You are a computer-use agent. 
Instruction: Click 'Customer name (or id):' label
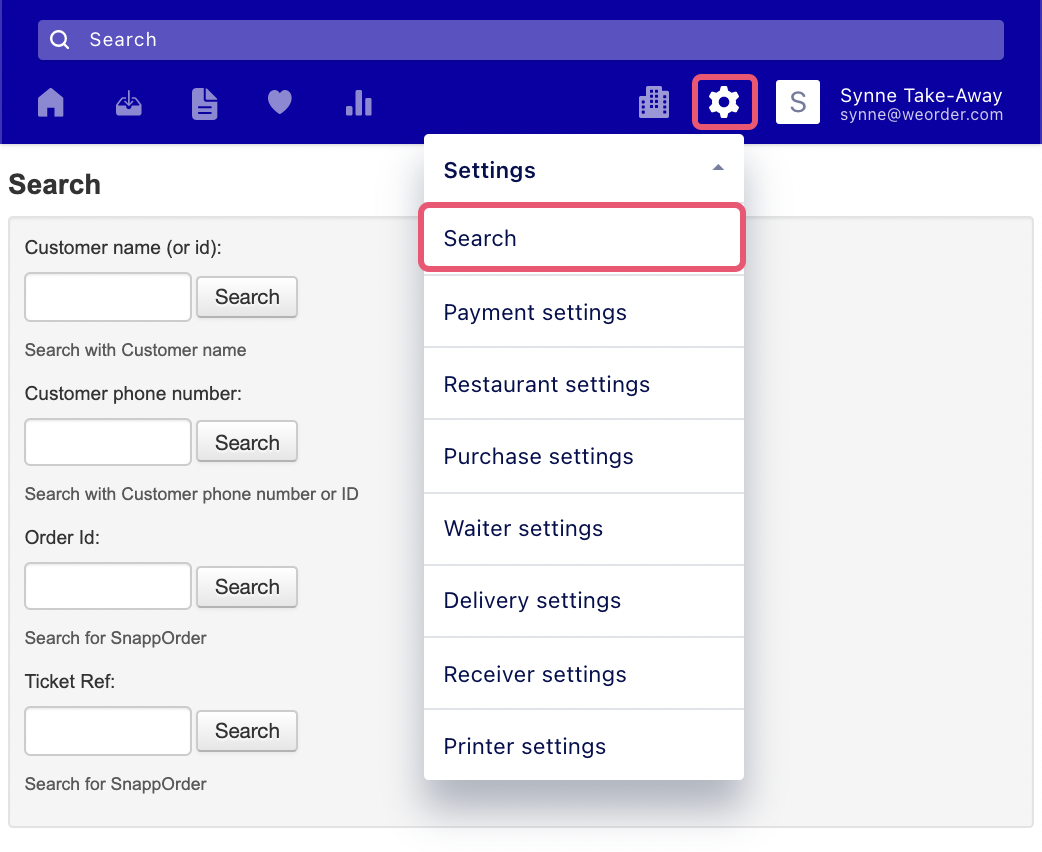pos(123,248)
